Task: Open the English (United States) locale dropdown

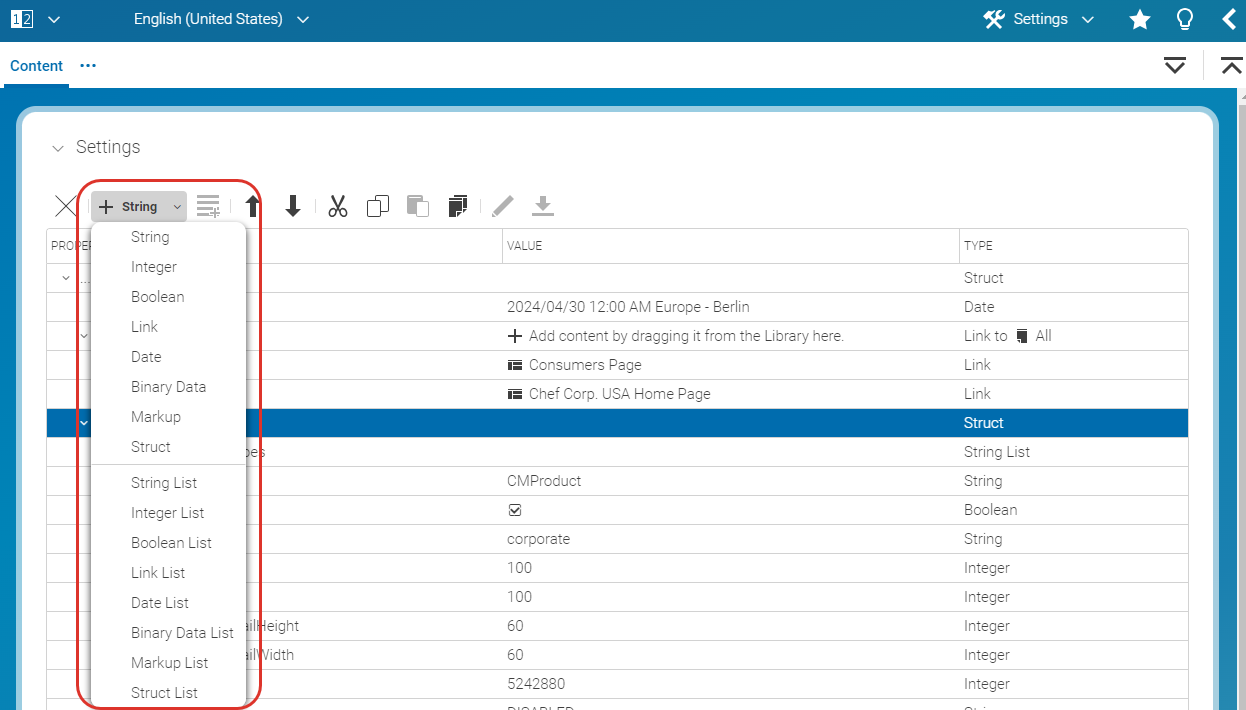Action: pos(221,20)
